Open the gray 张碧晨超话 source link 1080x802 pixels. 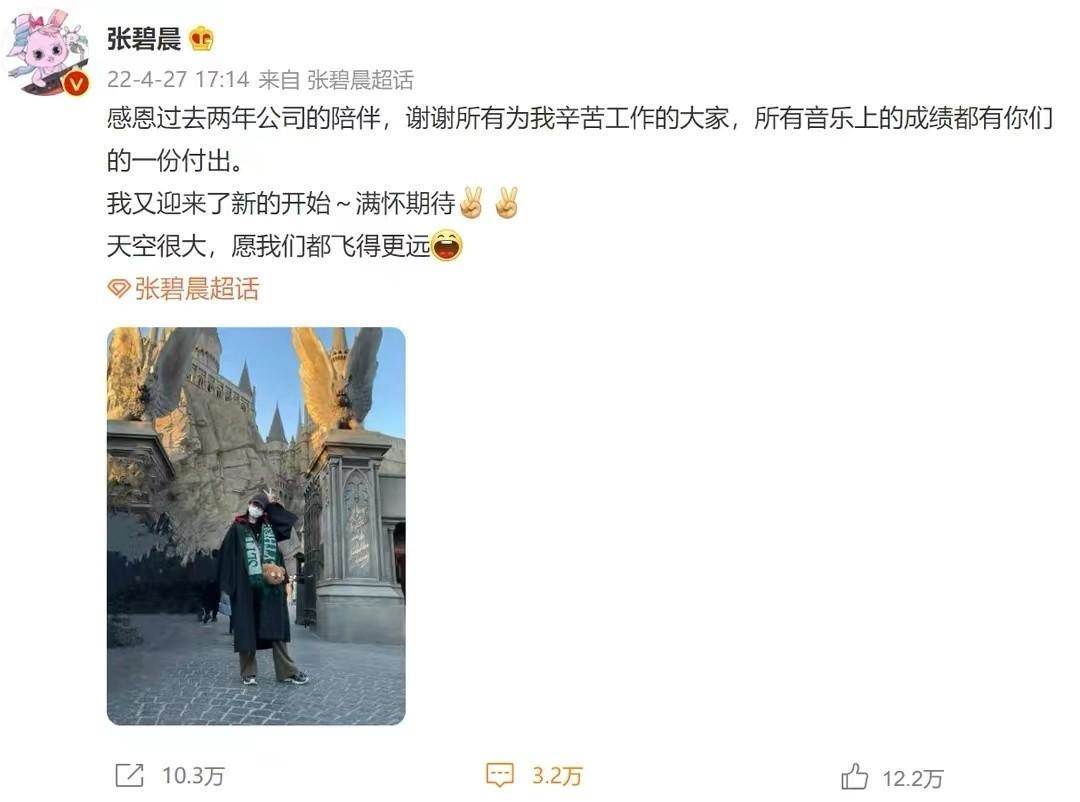[x=360, y=80]
